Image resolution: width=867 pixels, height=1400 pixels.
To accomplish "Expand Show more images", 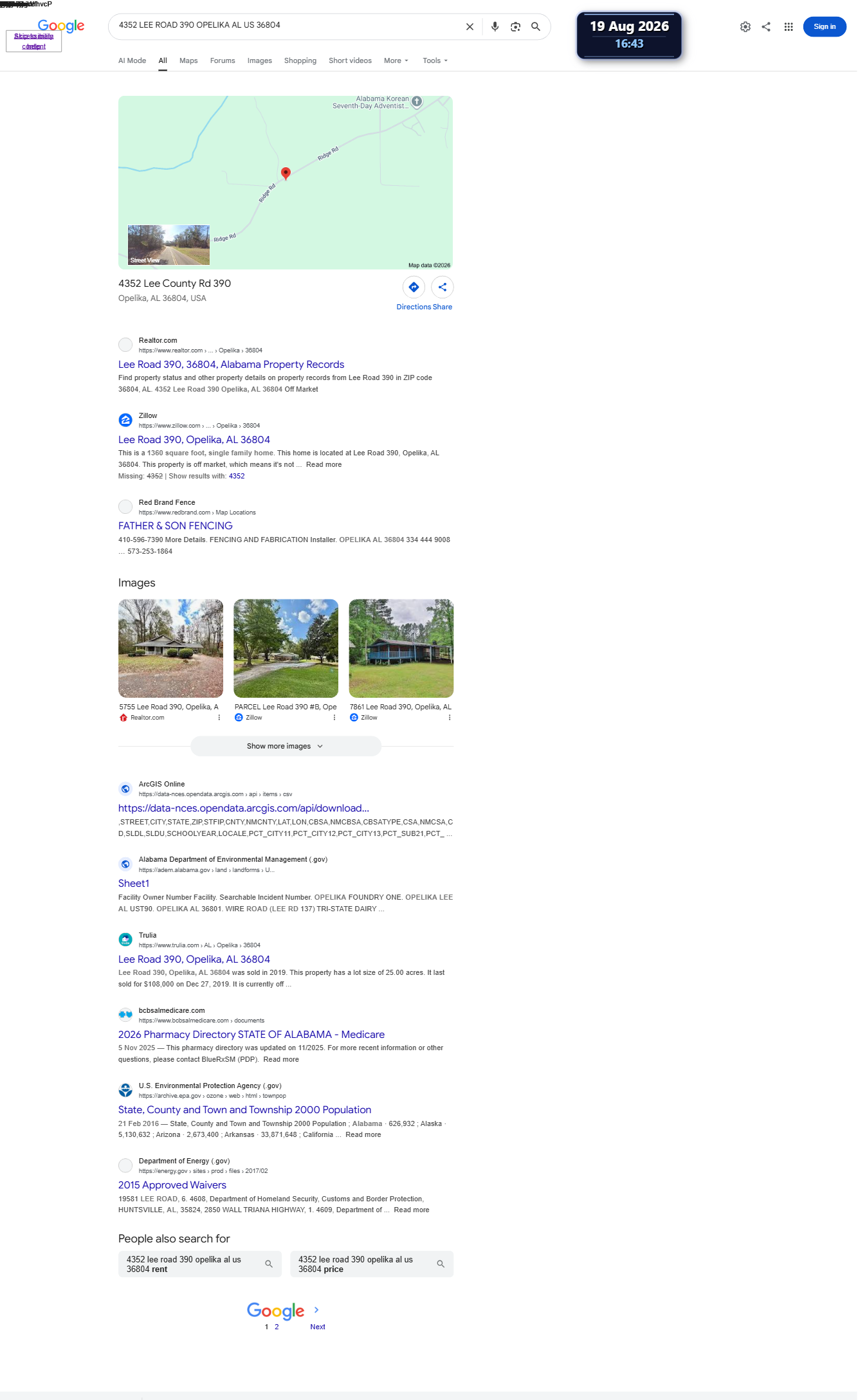I will [286, 746].
